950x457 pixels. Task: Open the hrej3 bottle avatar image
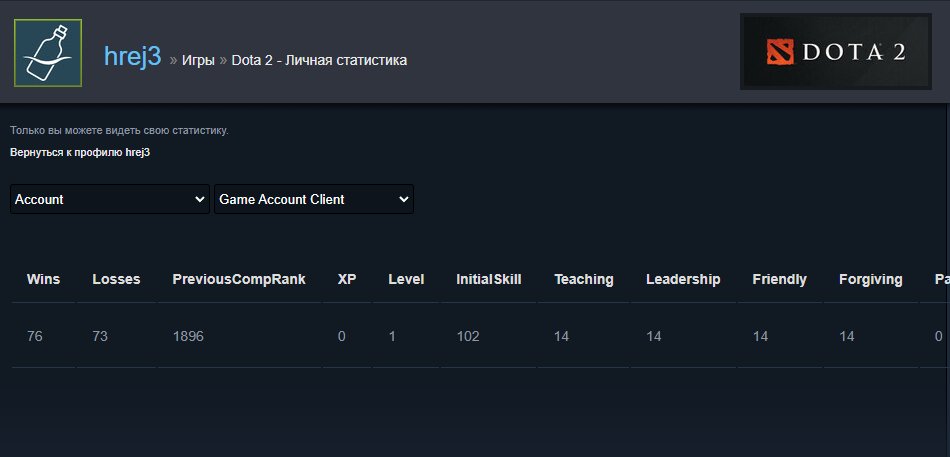[x=48, y=53]
